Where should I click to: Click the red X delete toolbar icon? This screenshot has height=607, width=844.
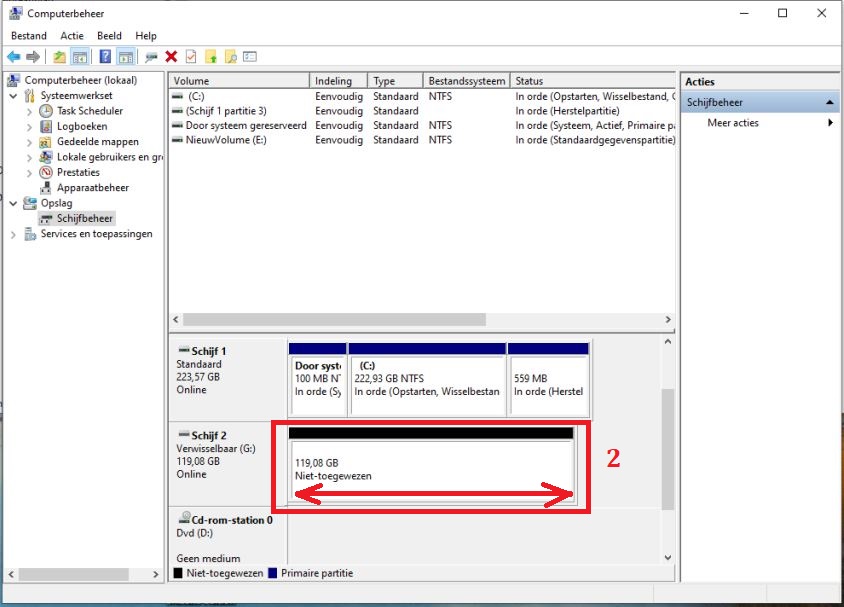coord(171,57)
